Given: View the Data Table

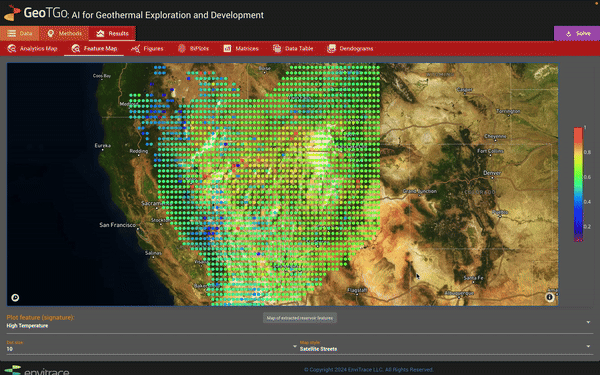Looking at the screenshot, I should point(293,49).
